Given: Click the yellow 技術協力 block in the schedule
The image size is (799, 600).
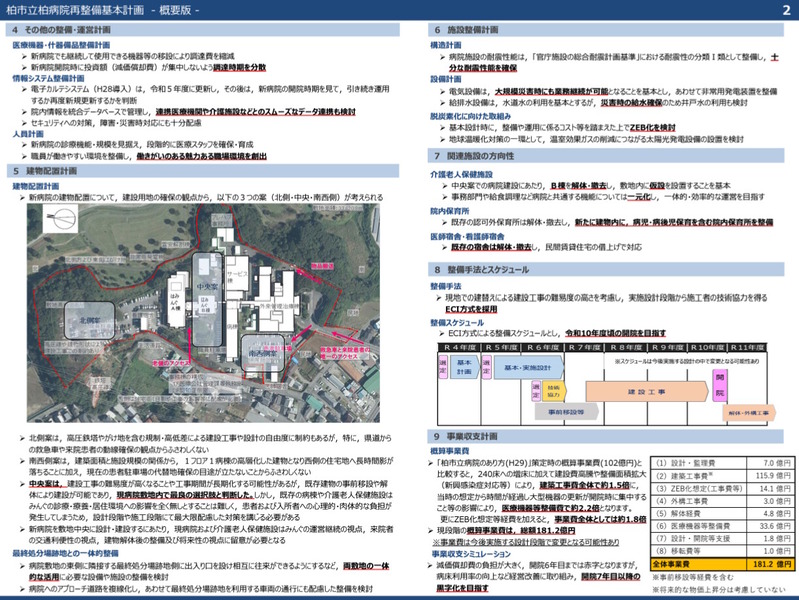Looking at the screenshot, I should 553,392.
